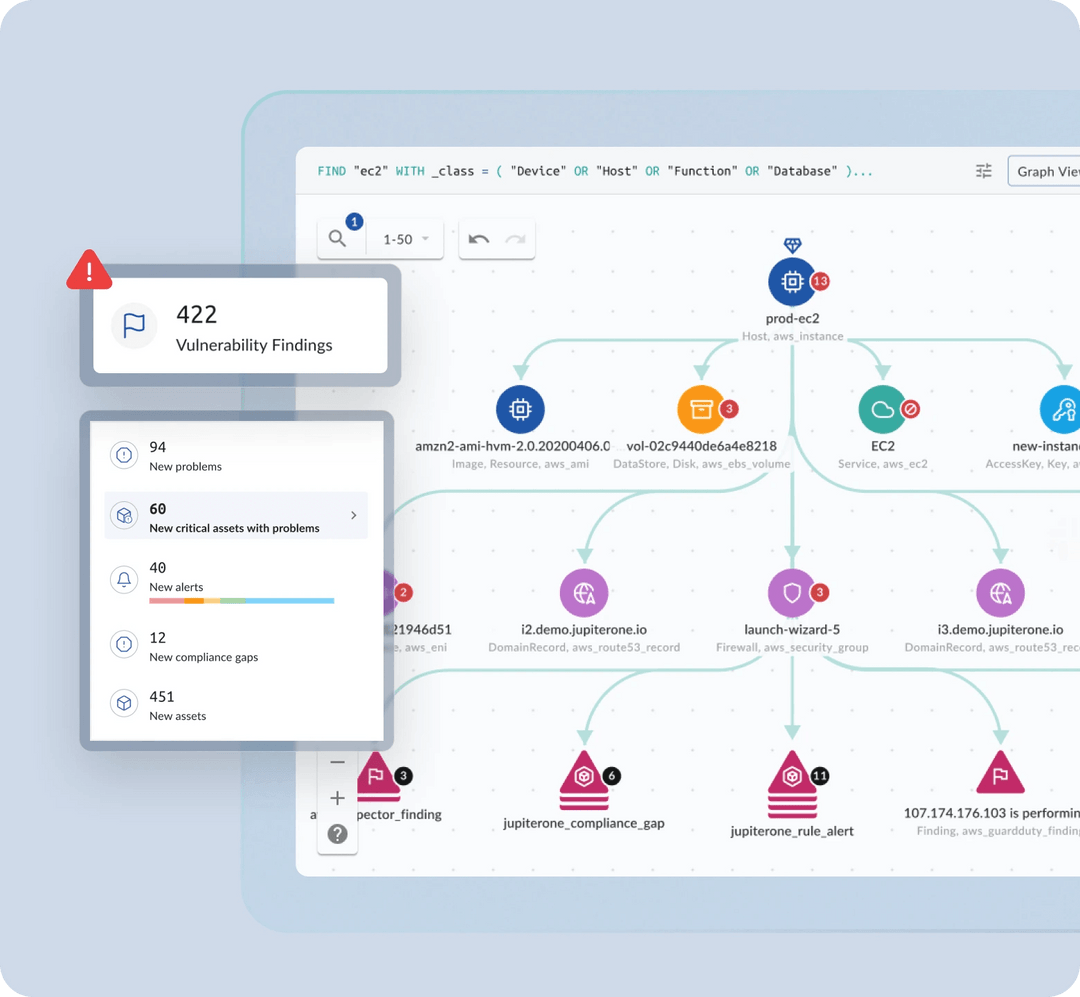This screenshot has height=997, width=1080.
Task: Switch to Graph View
Action: pyautogui.click(x=1048, y=170)
